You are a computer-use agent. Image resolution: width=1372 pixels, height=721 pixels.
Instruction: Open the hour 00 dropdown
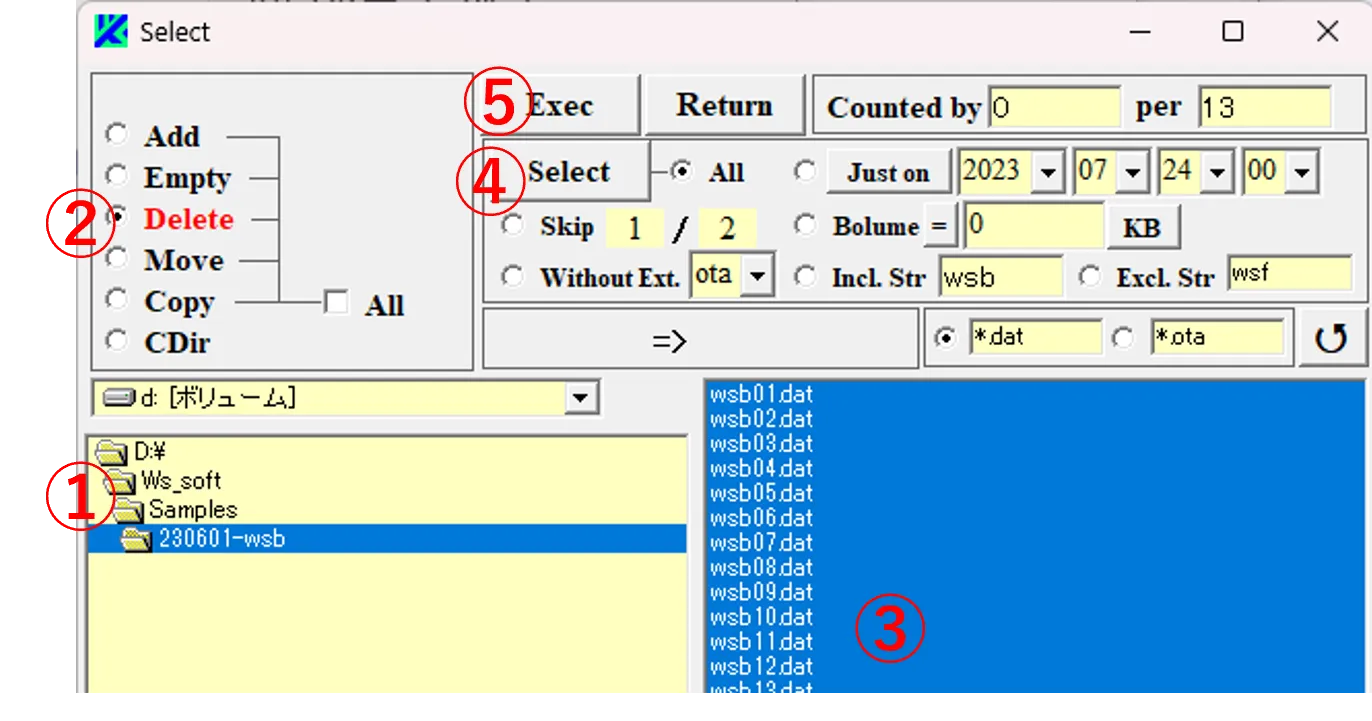tap(1301, 172)
